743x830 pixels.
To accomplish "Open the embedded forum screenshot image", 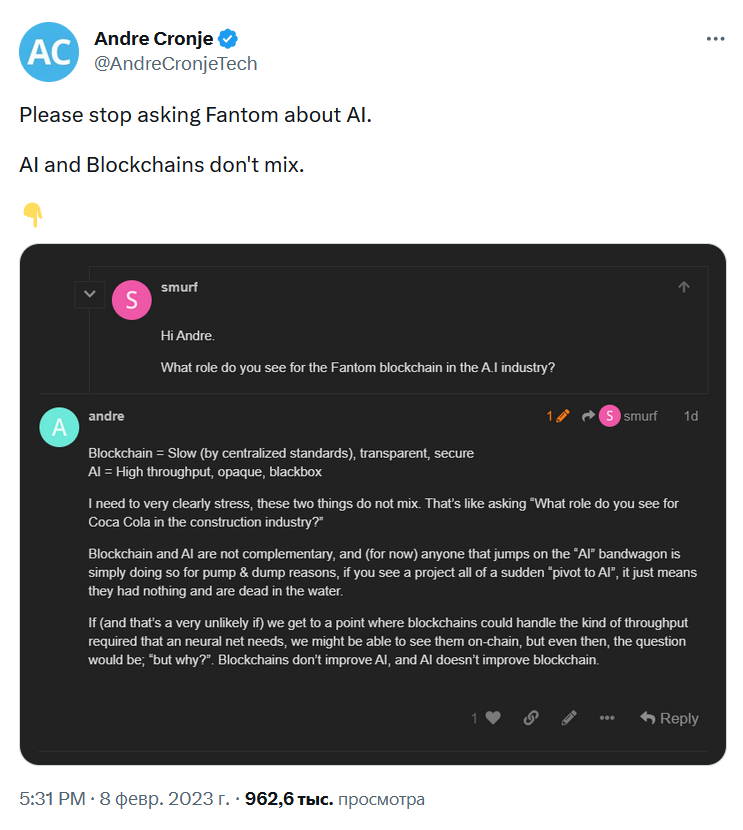I will point(373,504).
